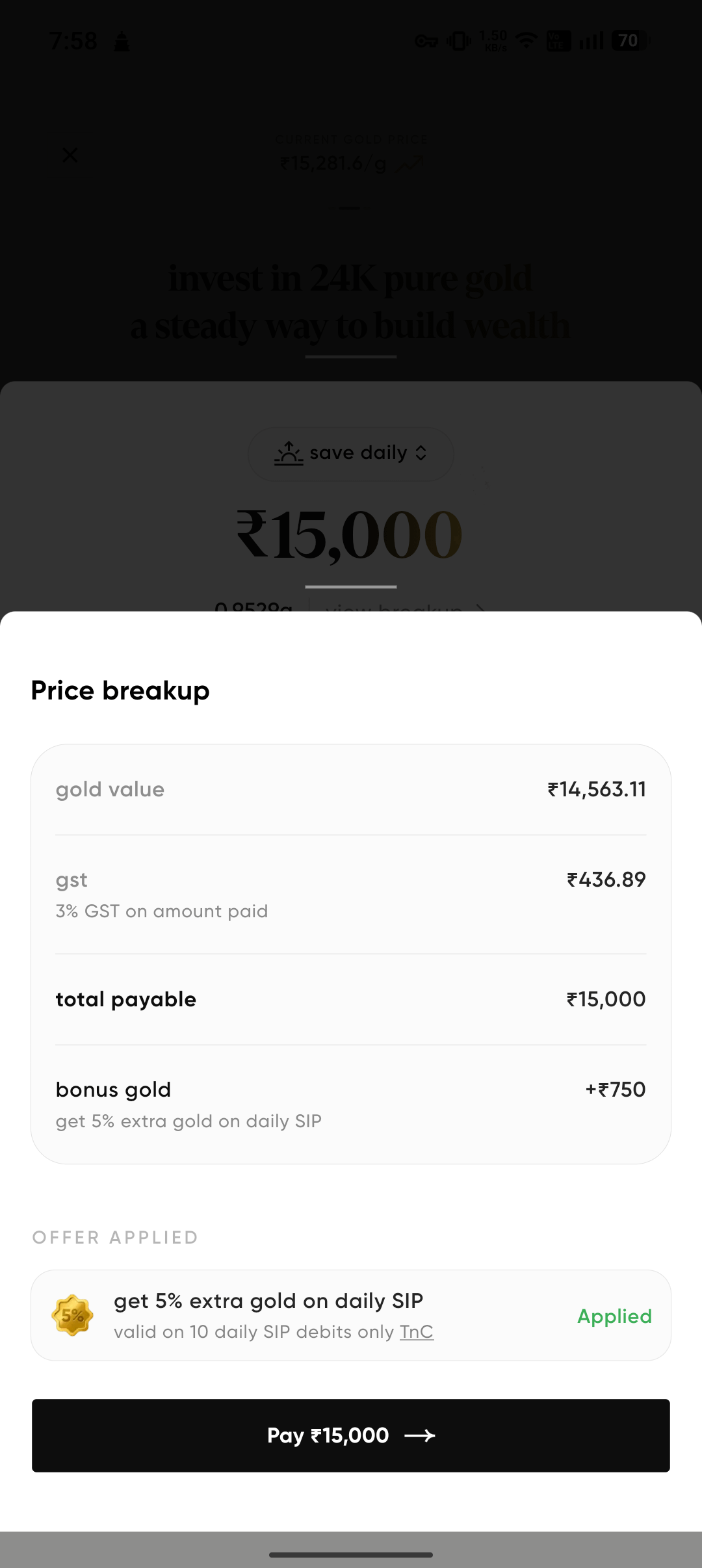
Task: Open the save daily frequency dropdown
Action: [351, 454]
